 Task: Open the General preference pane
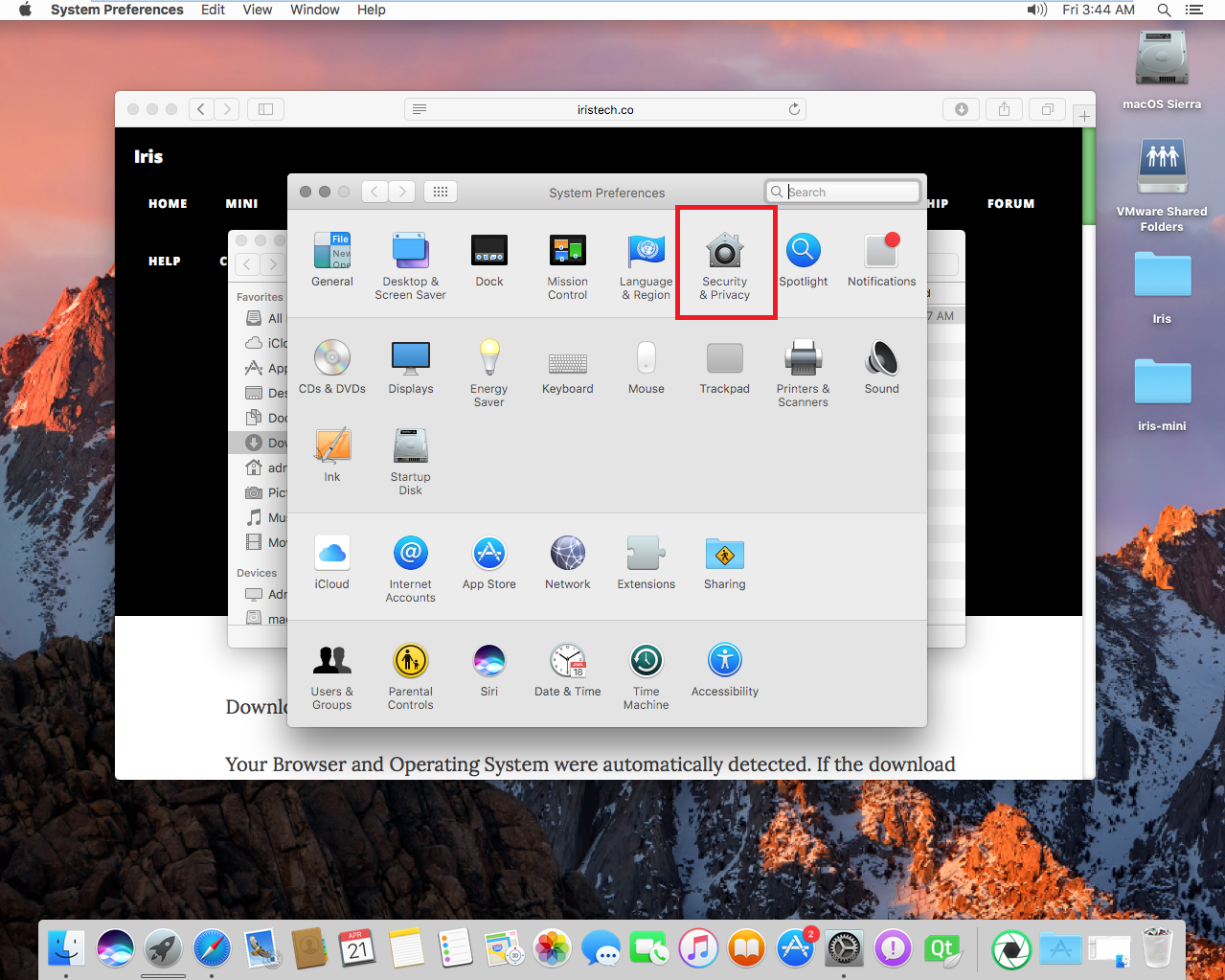(x=332, y=260)
